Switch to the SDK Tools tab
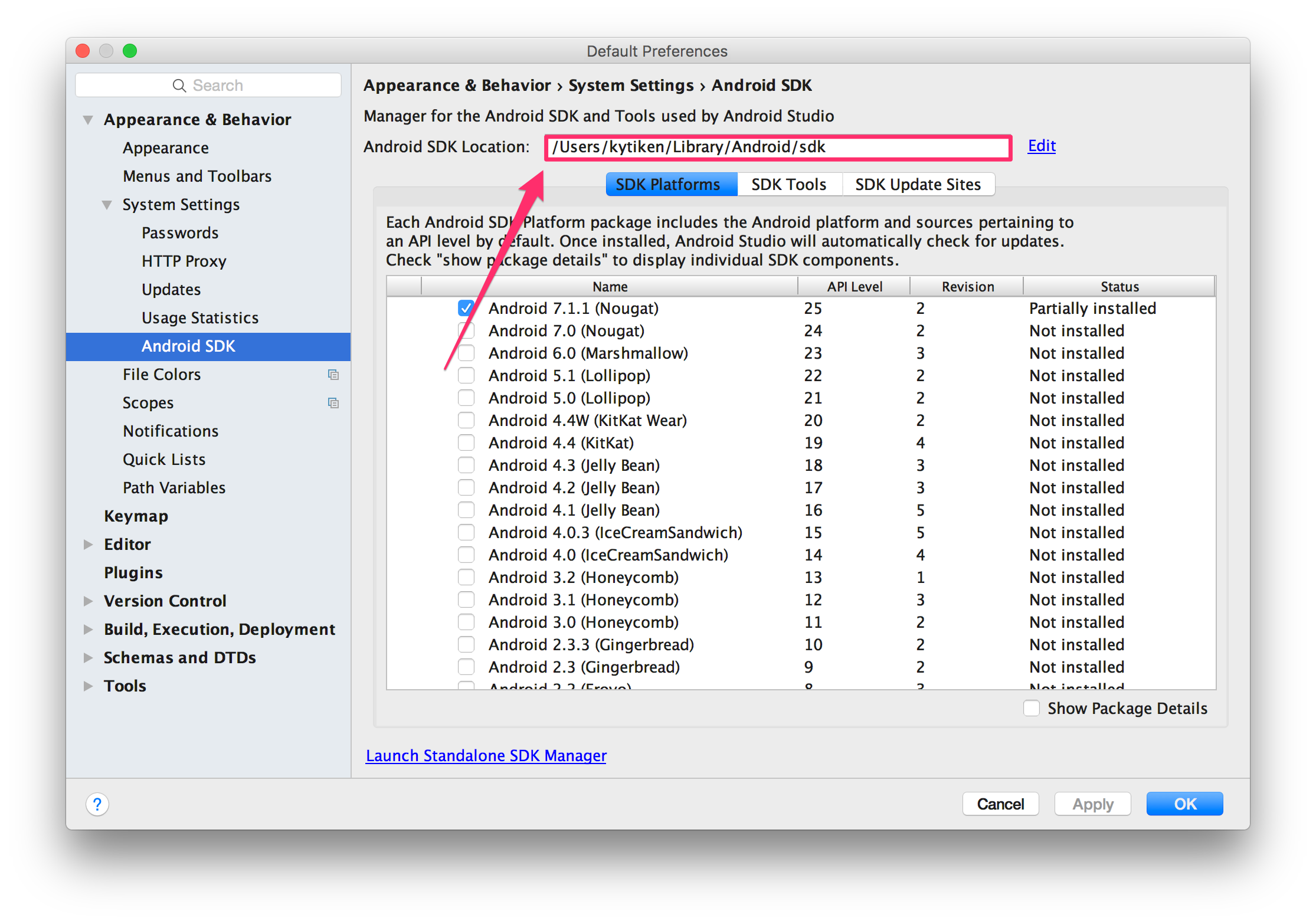 (x=789, y=184)
